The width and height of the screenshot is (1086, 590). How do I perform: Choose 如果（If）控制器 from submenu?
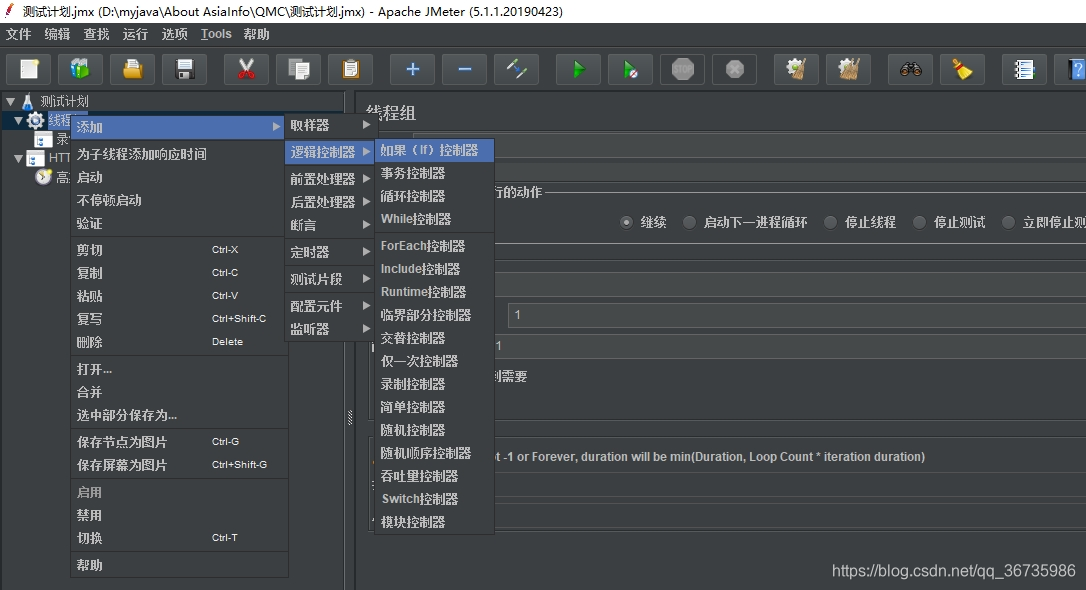pos(434,150)
